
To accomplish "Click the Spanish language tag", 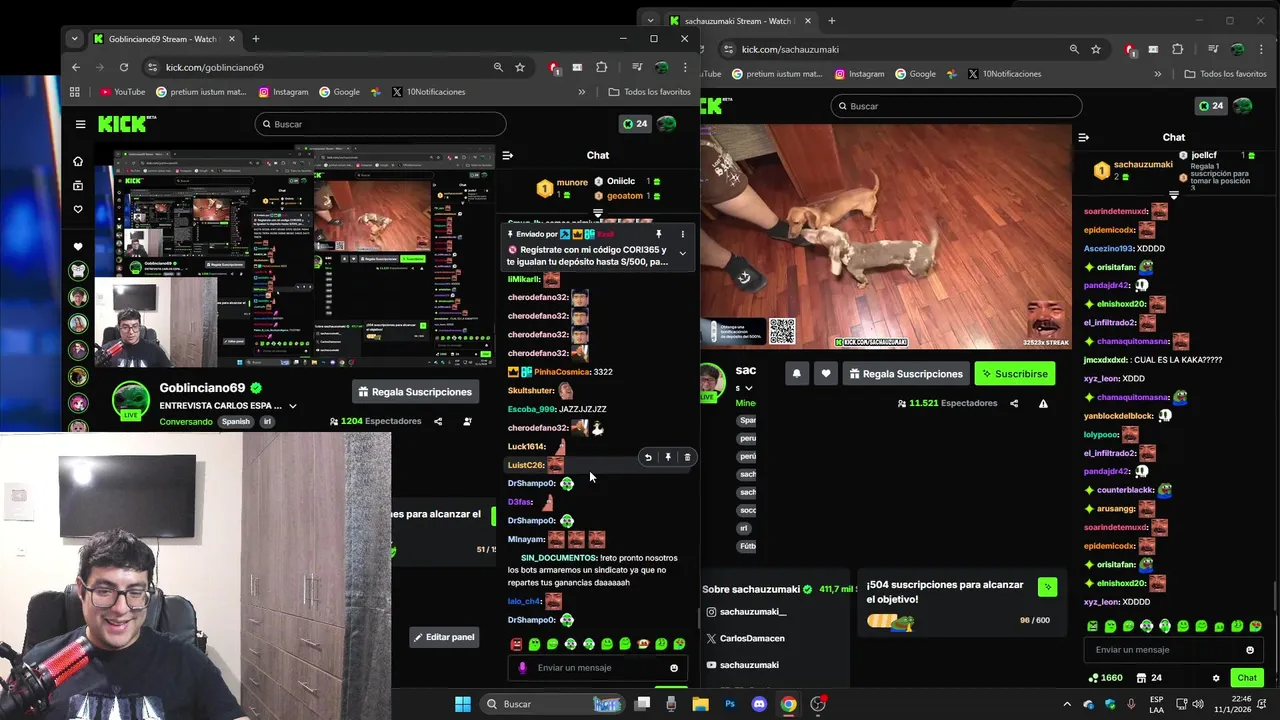I will [236, 422].
